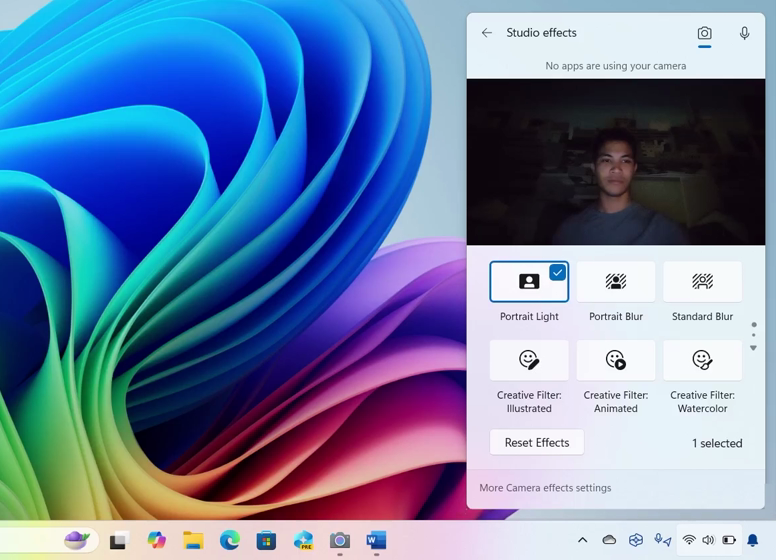776x560 pixels.
Task: Open Camera app in taskbar
Action: click(340, 540)
